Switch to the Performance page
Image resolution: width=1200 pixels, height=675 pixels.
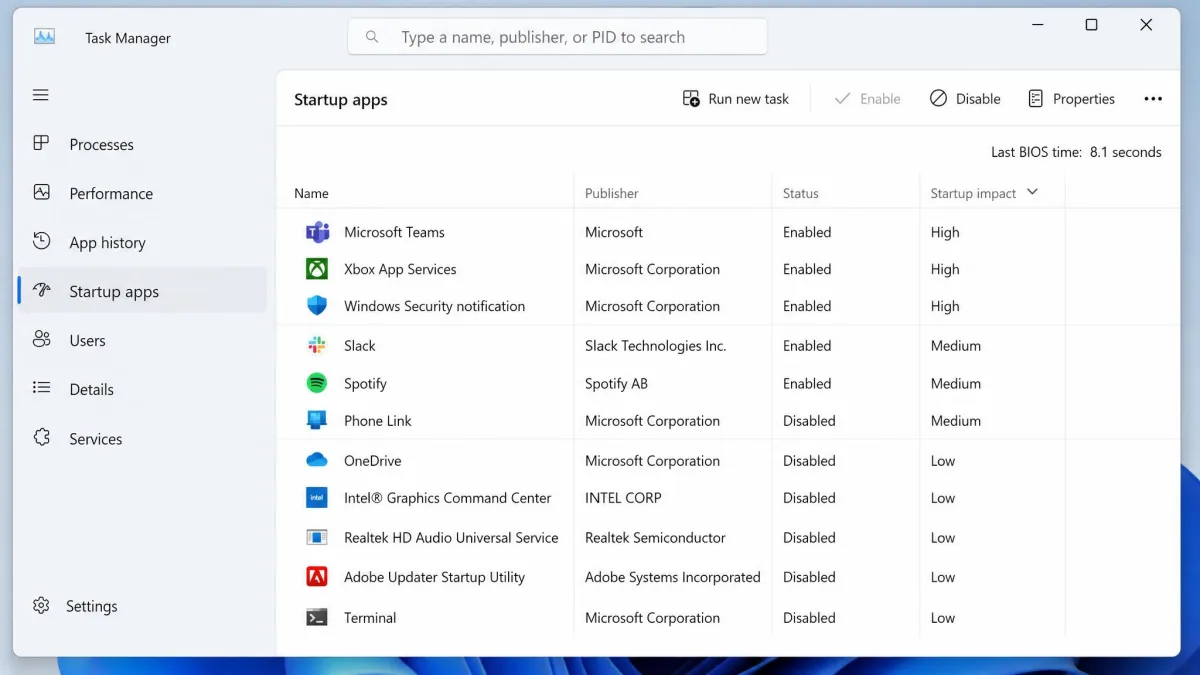pyautogui.click(x=142, y=193)
